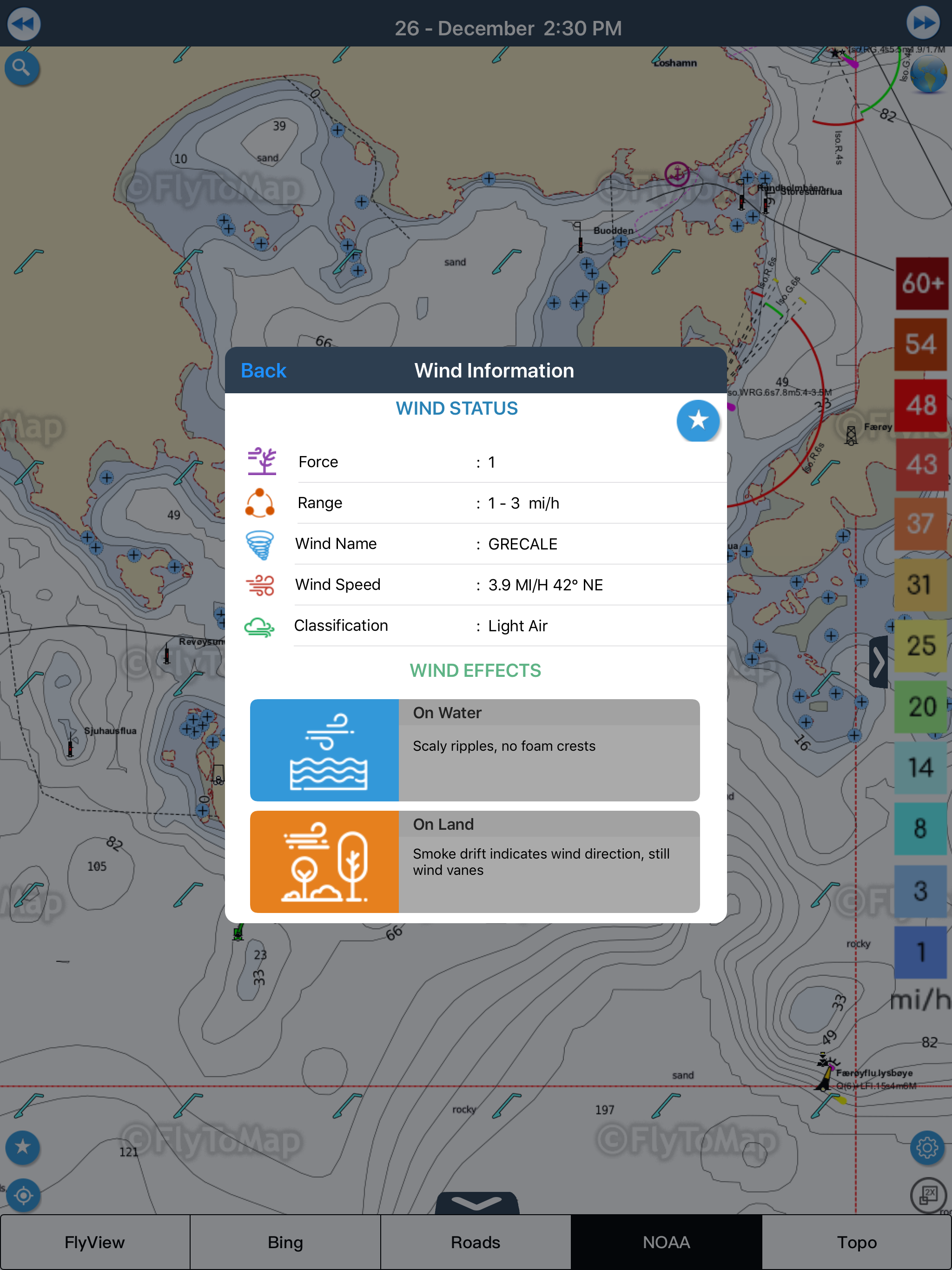
Task: Go Back from Wind Information
Action: coord(263,371)
